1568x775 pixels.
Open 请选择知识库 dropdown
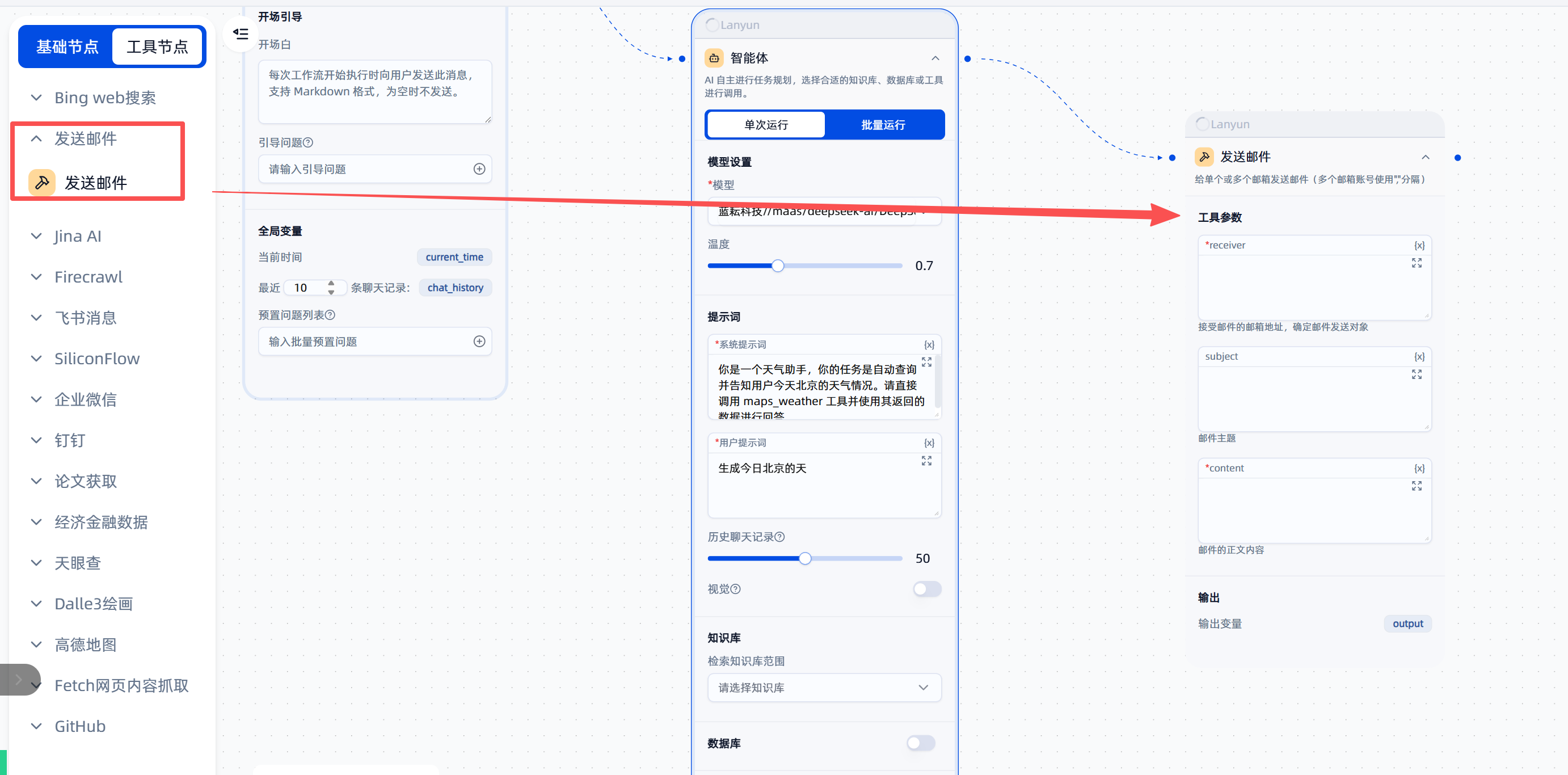point(824,688)
